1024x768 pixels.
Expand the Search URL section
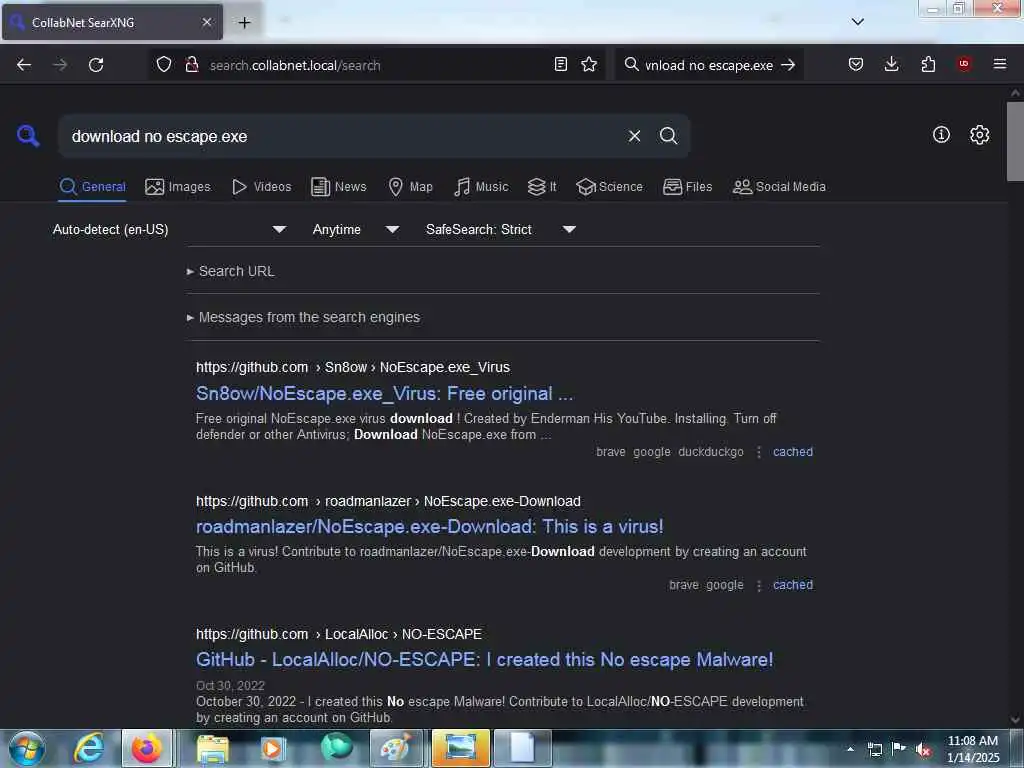pos(231,271)
